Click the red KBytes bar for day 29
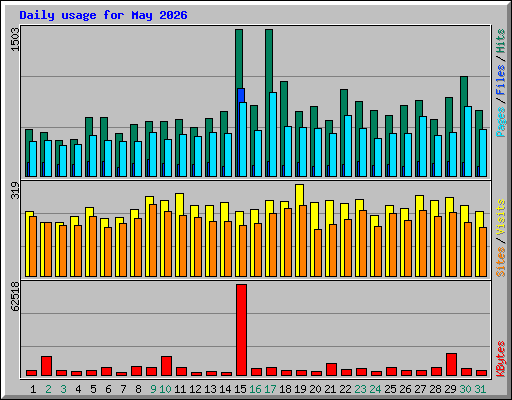This screenshot has width=512, height=400. coord(451,364)
